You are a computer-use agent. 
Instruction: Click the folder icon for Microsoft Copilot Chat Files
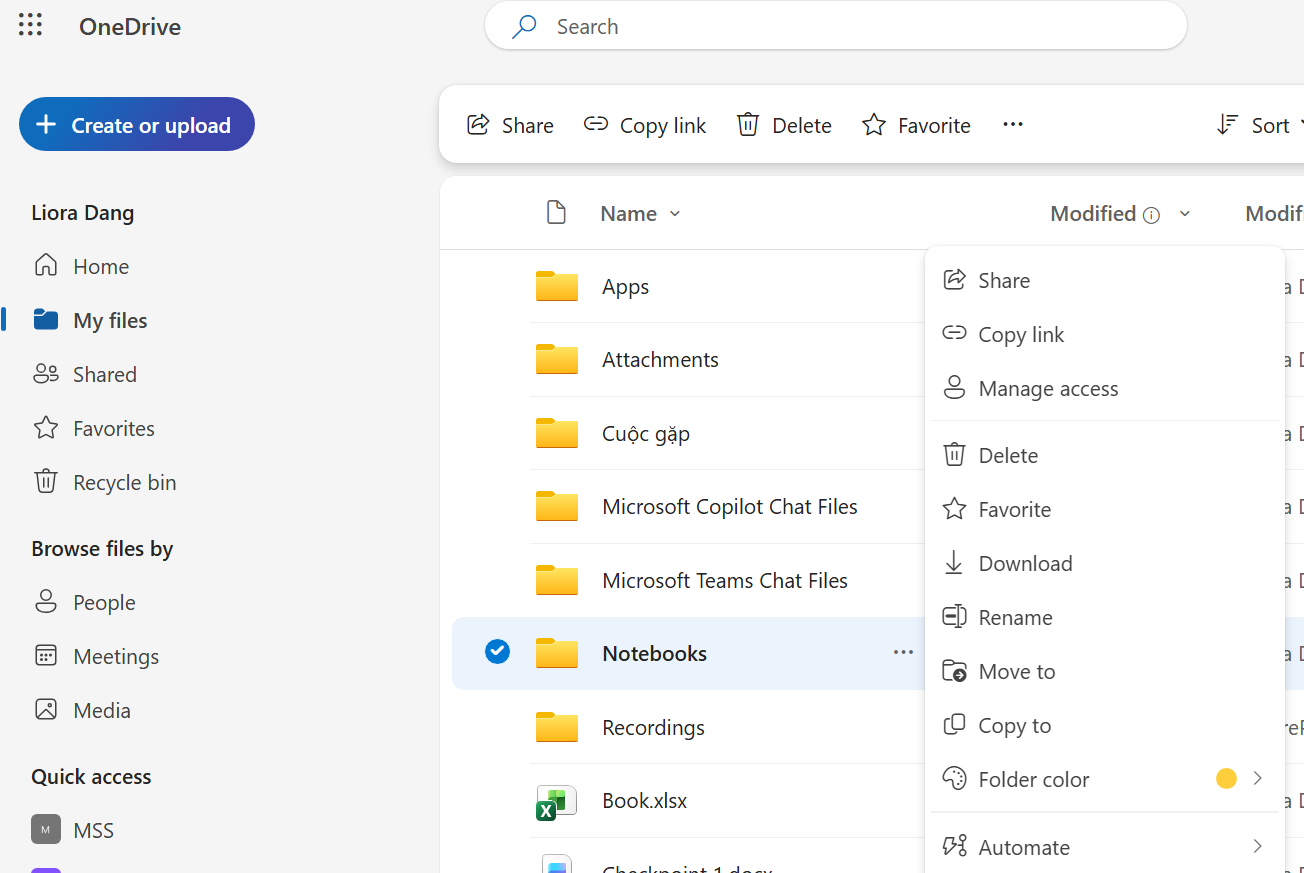click(557, 506)
